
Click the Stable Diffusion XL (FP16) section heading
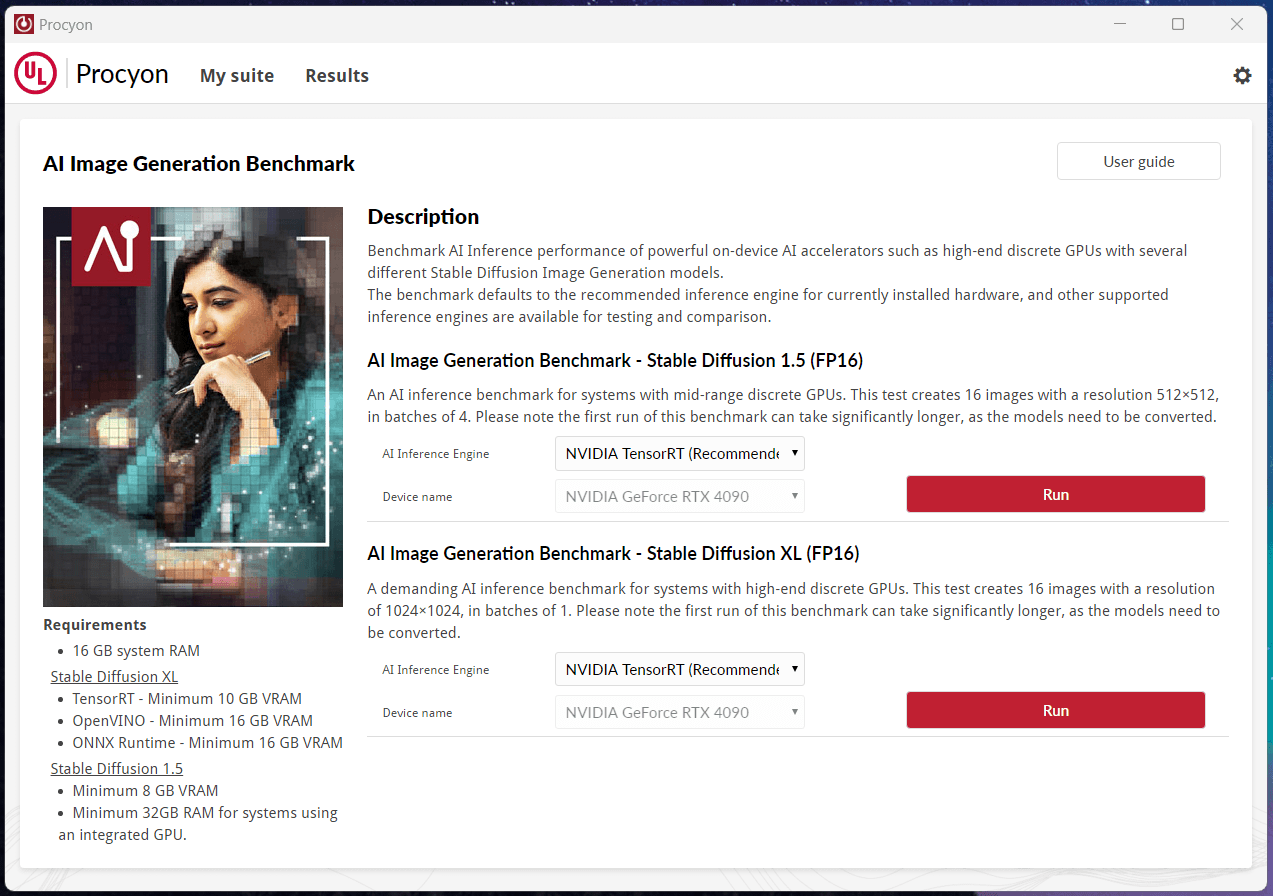[x=613, y=553]
